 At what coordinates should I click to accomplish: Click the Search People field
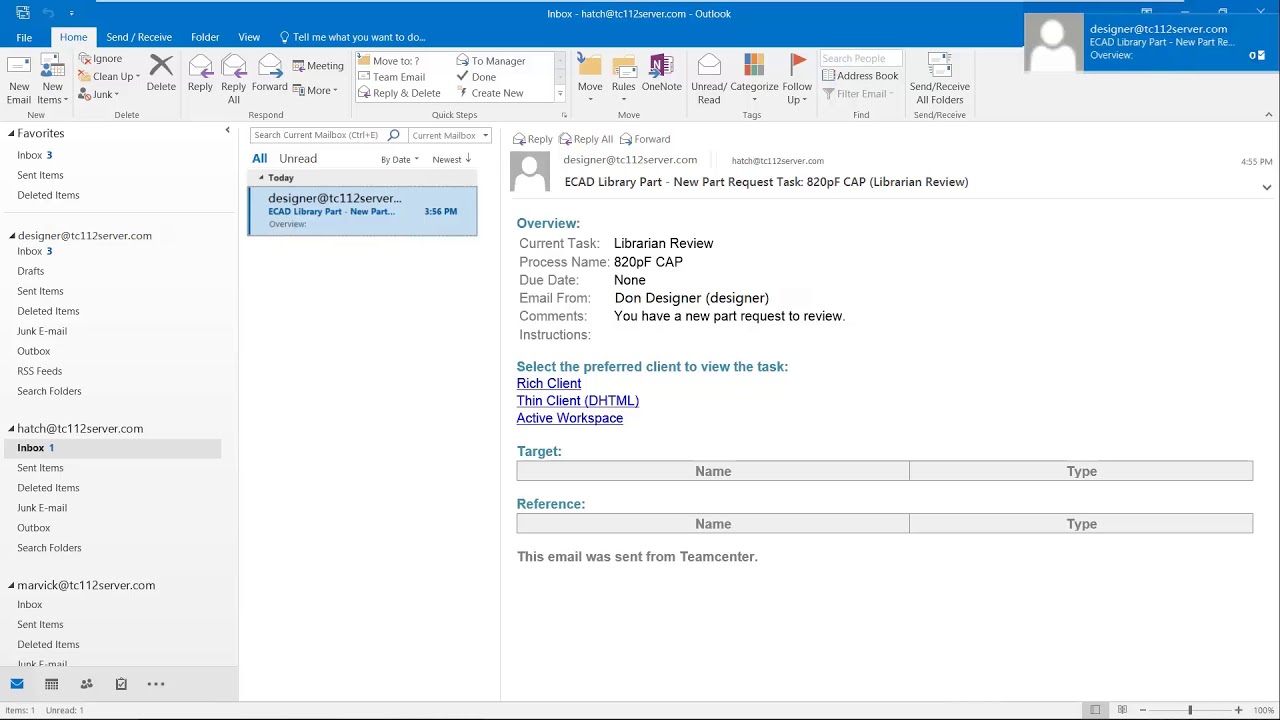(x=861, y=59)
